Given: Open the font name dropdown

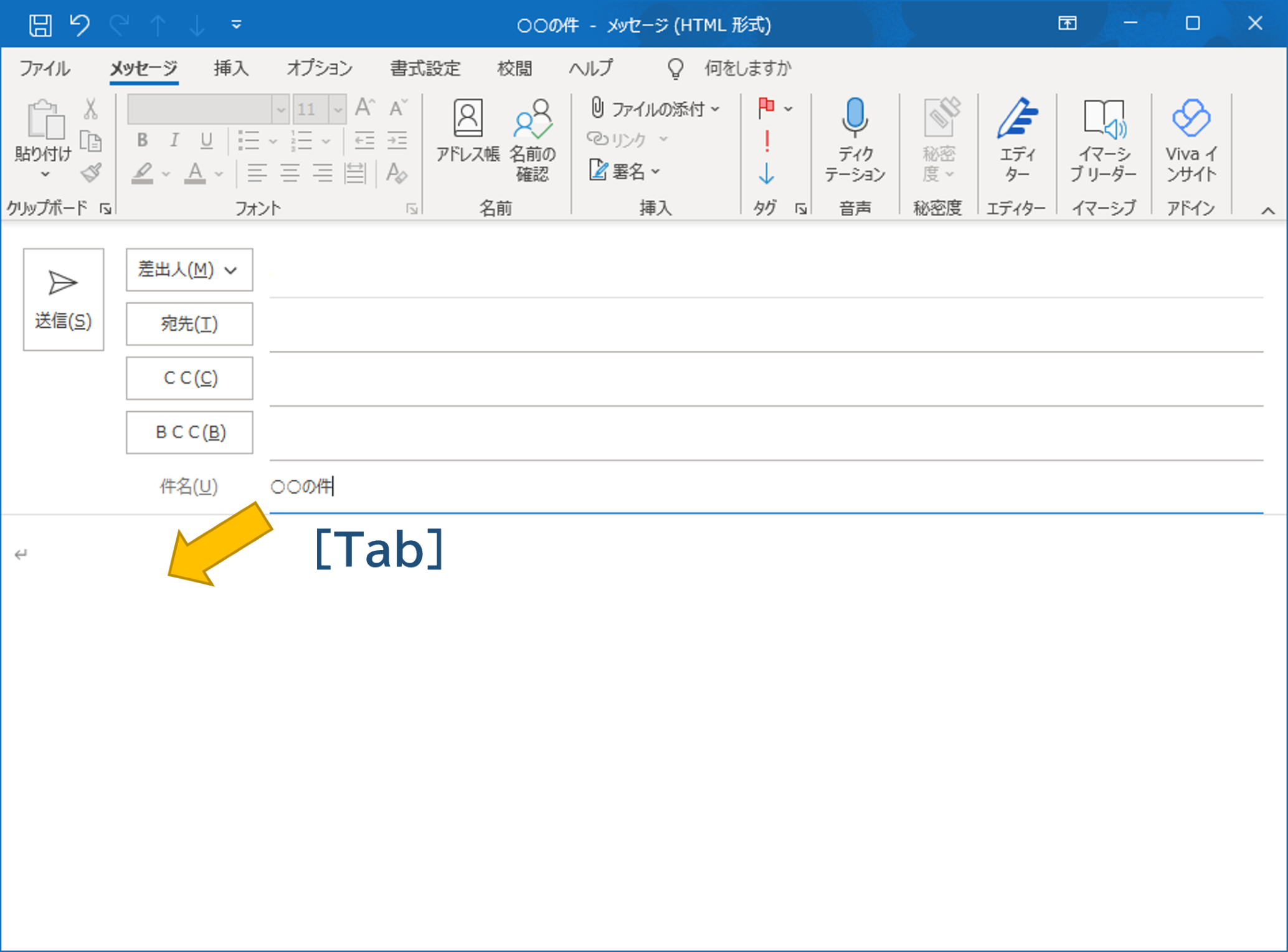Looking at the screenshot, I should click(x=280, y=110).
